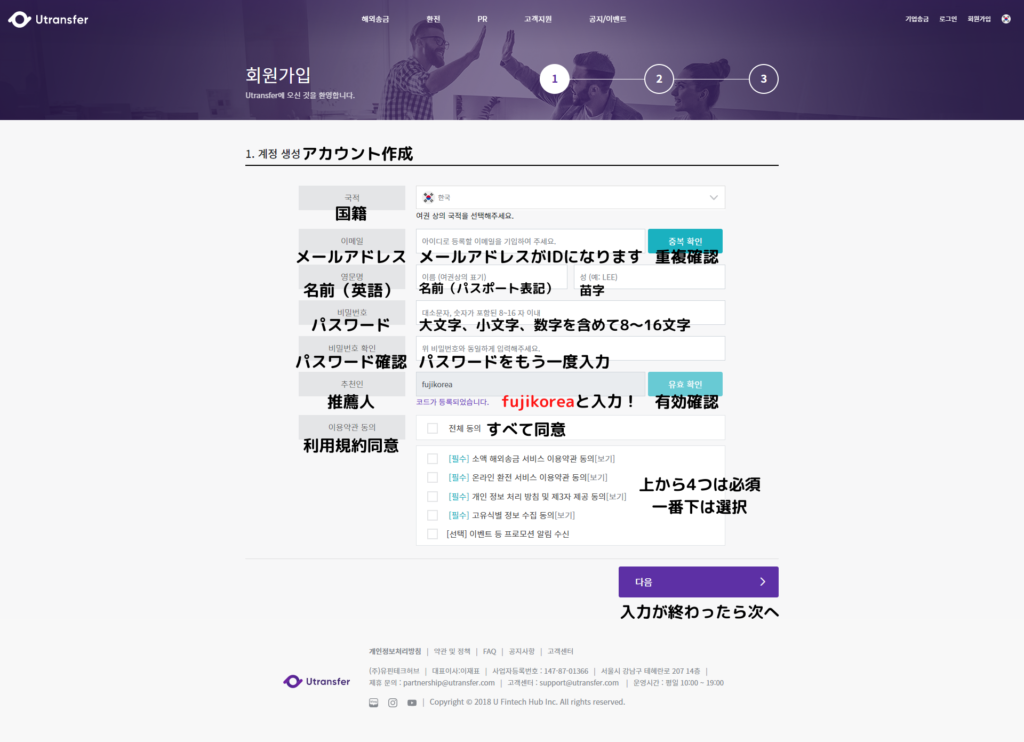The image size is (1024, 742).
Task: Click the 중복 확인 duplicate check button
Action: pyautogui.click(x=685, y=241)
